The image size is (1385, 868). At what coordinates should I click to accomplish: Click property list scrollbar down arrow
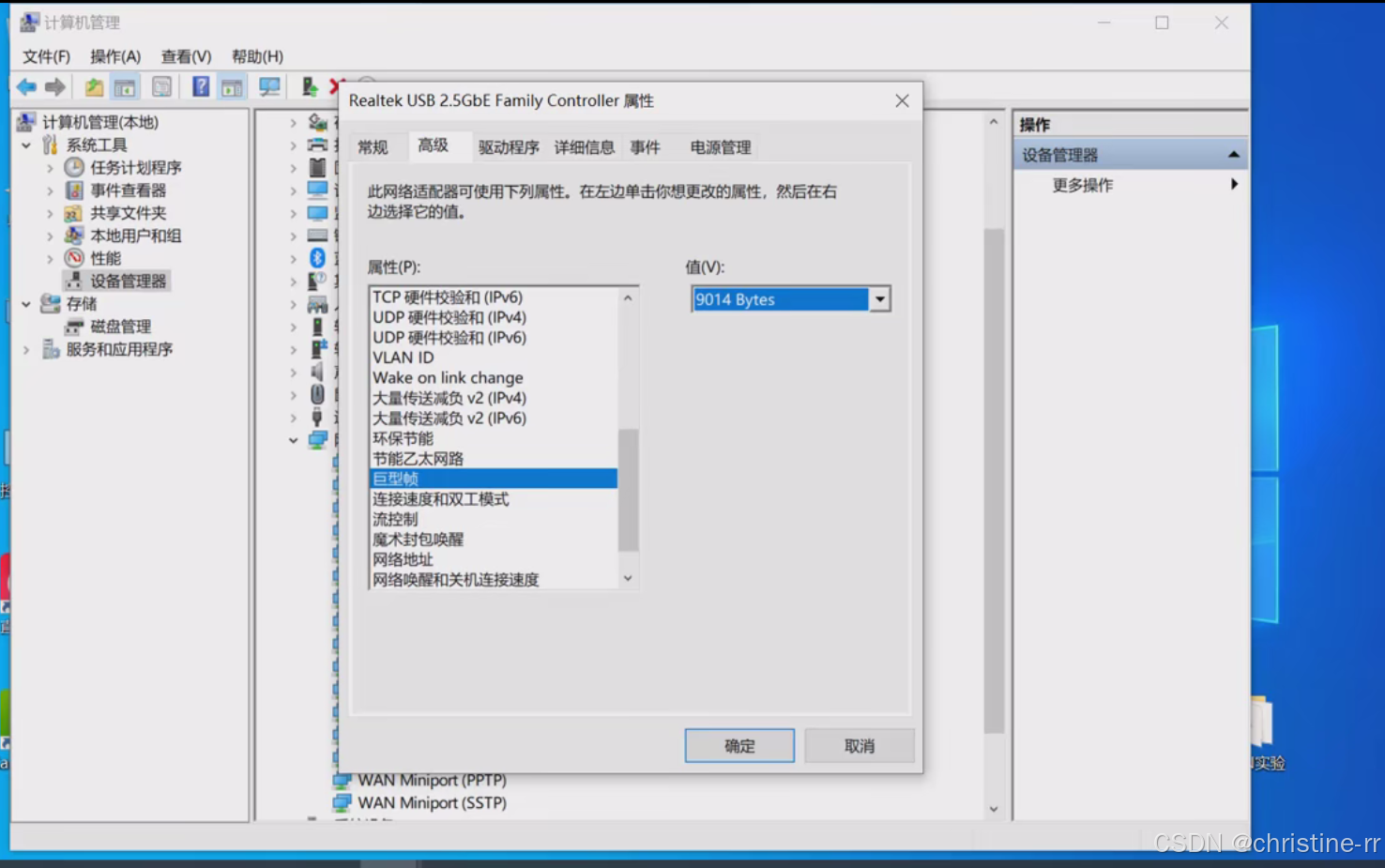click(x=628, y=579)
